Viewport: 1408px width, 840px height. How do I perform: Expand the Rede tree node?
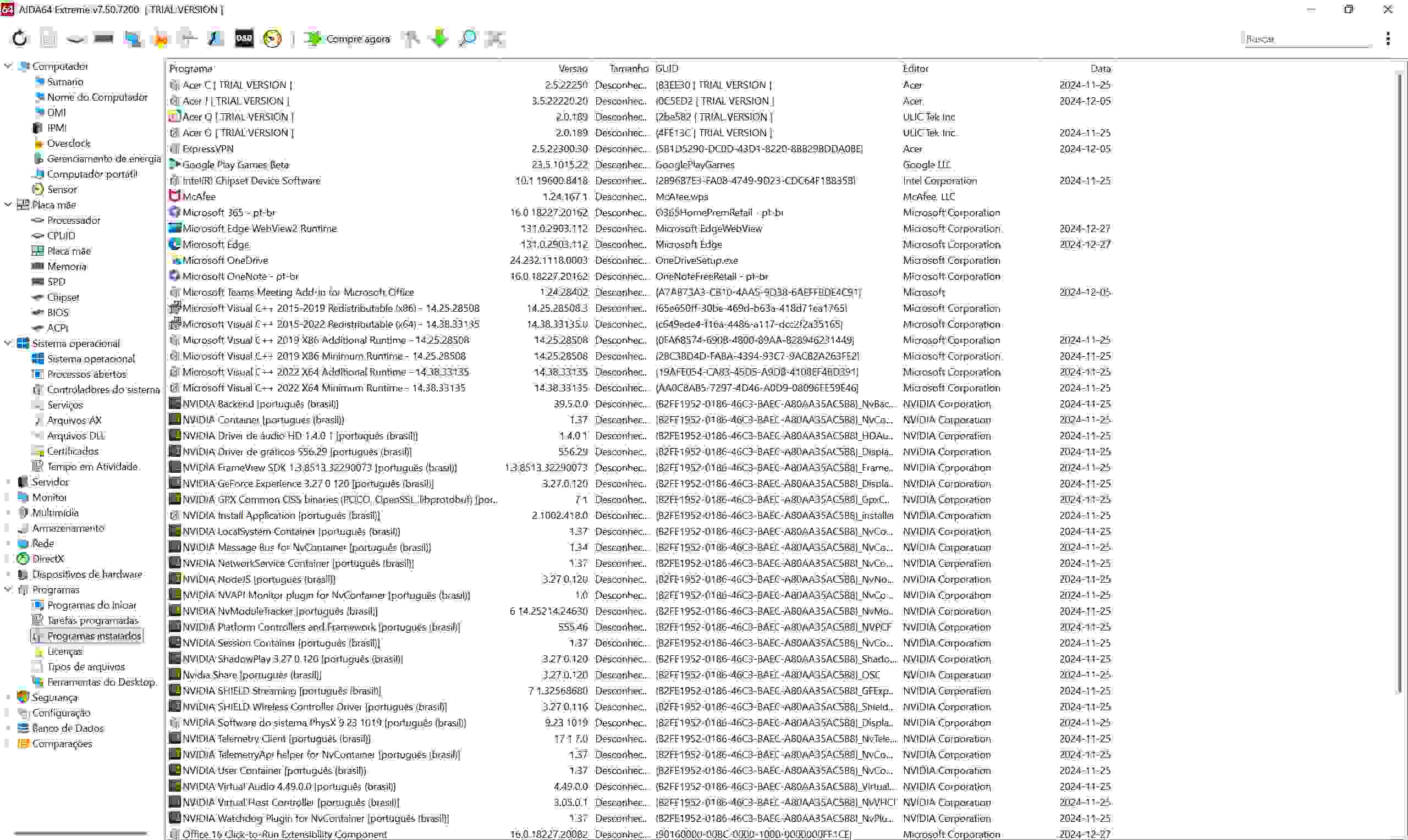click(x=8, y=543)
